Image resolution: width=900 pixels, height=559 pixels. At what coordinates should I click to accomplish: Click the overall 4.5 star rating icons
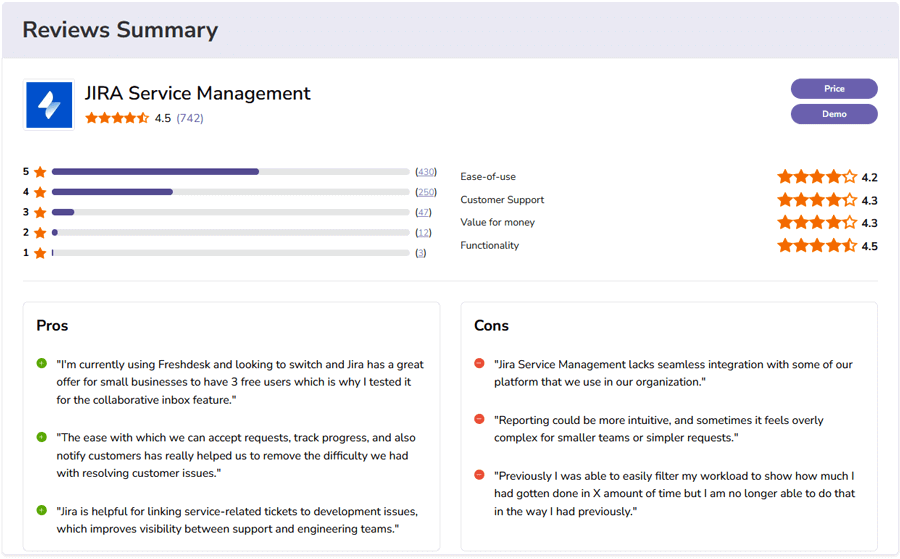[x=117, y=118]
